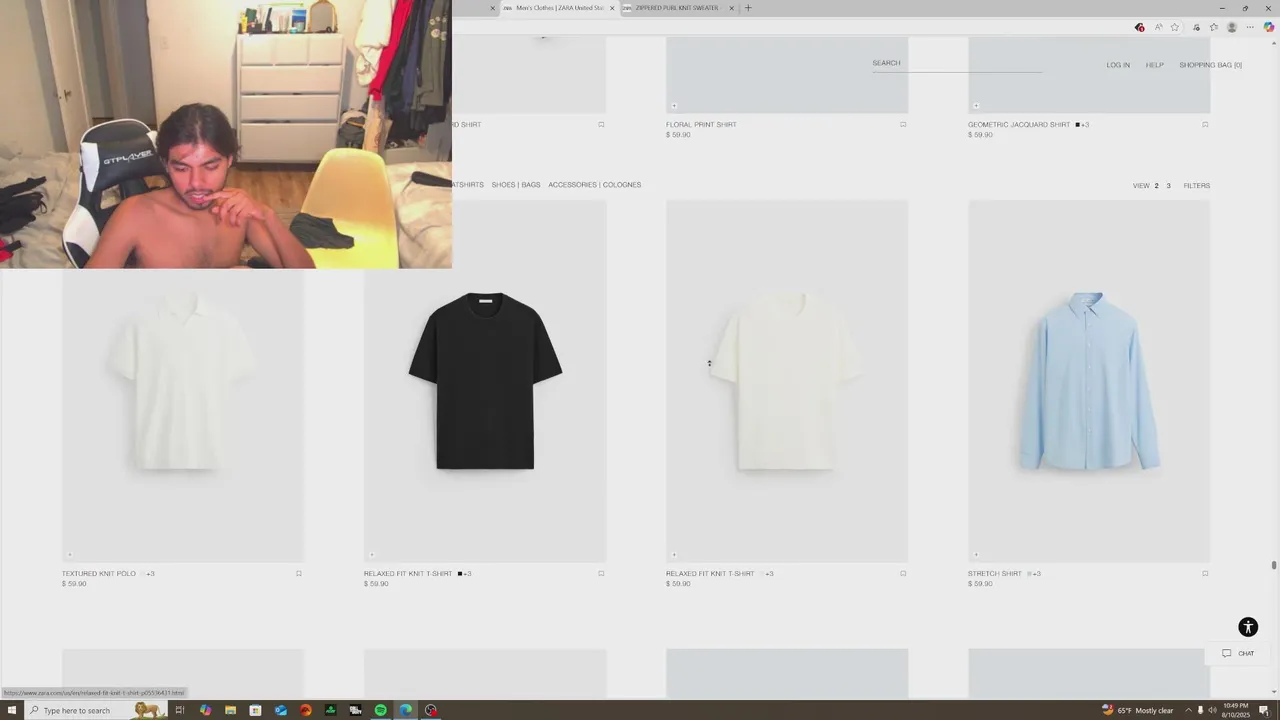Open File Explorer from taskbar

[x=230, y=710]
